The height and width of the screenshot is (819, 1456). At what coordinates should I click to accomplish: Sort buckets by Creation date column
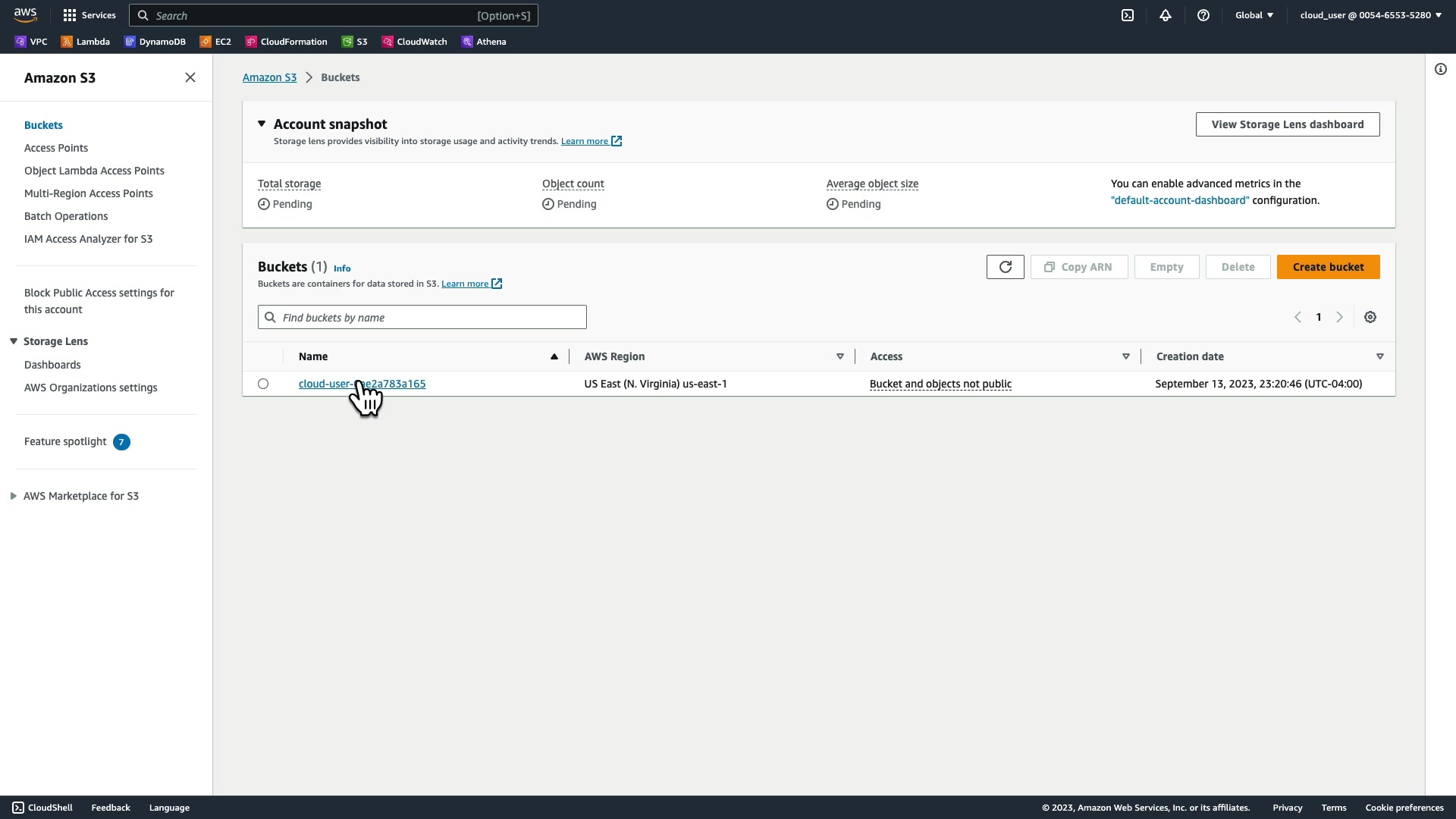point(1190,356)
